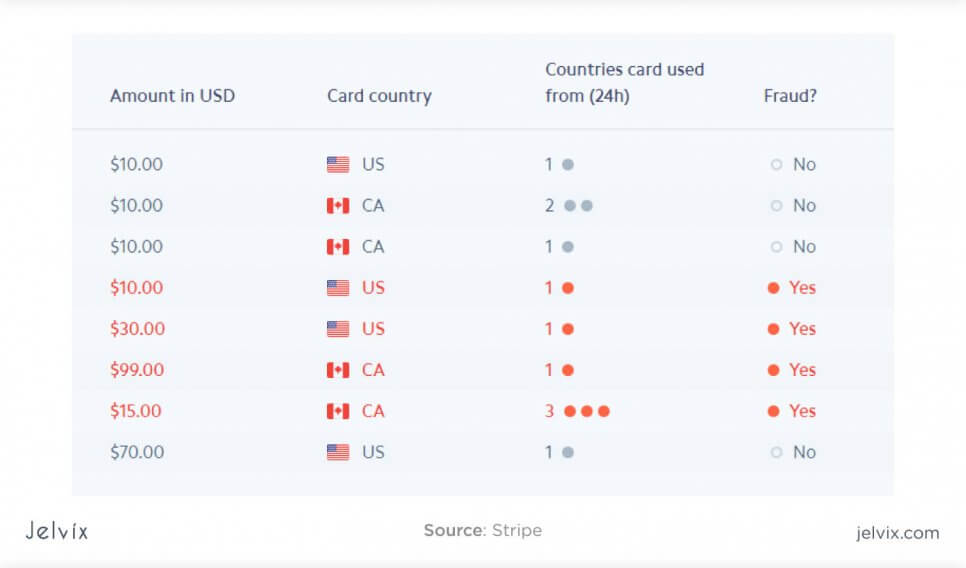Screen dimensions: 966x568
Task: Click the Source: Stripe text
Action: pyautogui.click(x=483, y=530)
